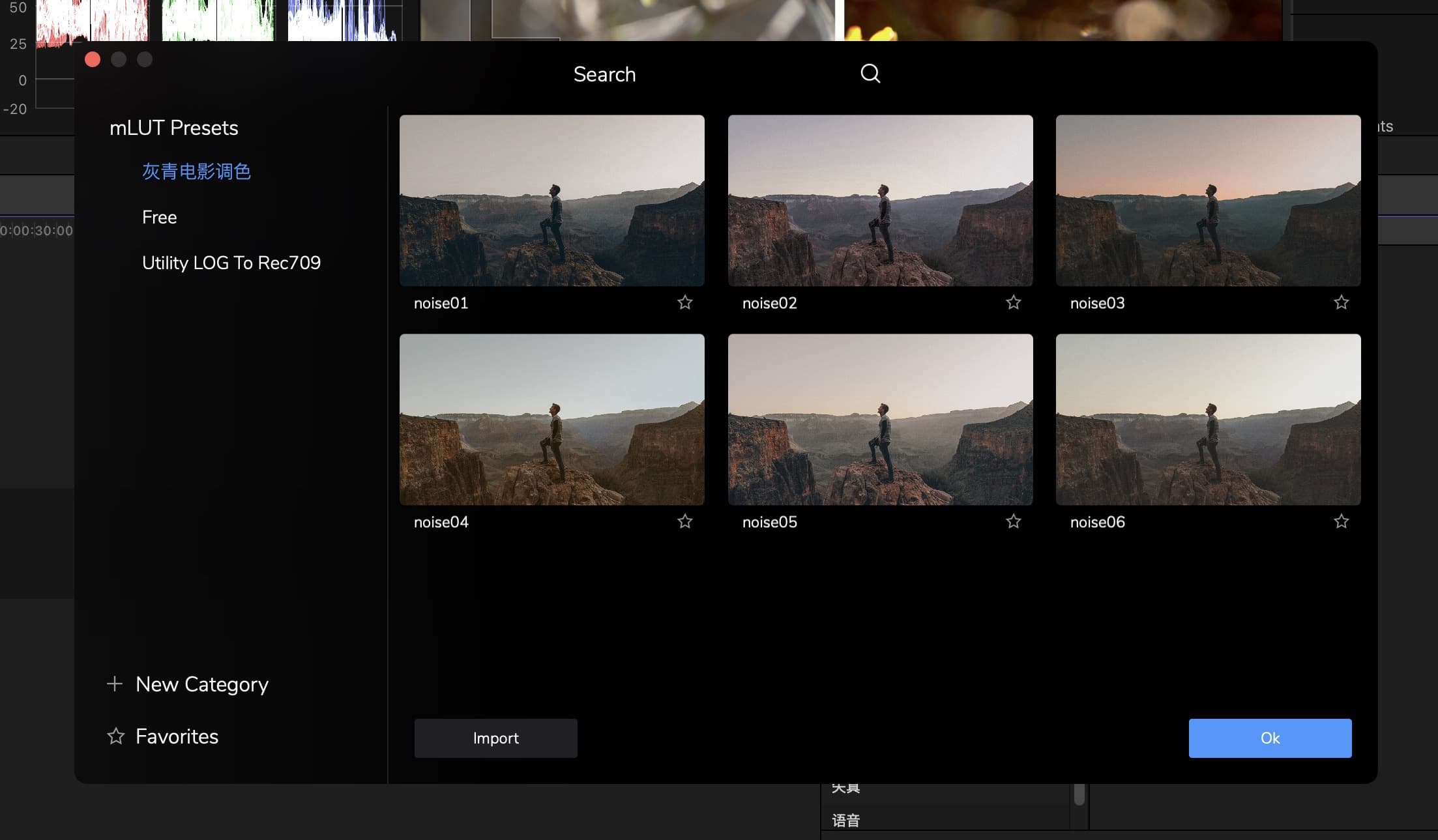Confirm with the Ok button
The width and height of the screenshot is (1438, 840).
click(1269, 738)
